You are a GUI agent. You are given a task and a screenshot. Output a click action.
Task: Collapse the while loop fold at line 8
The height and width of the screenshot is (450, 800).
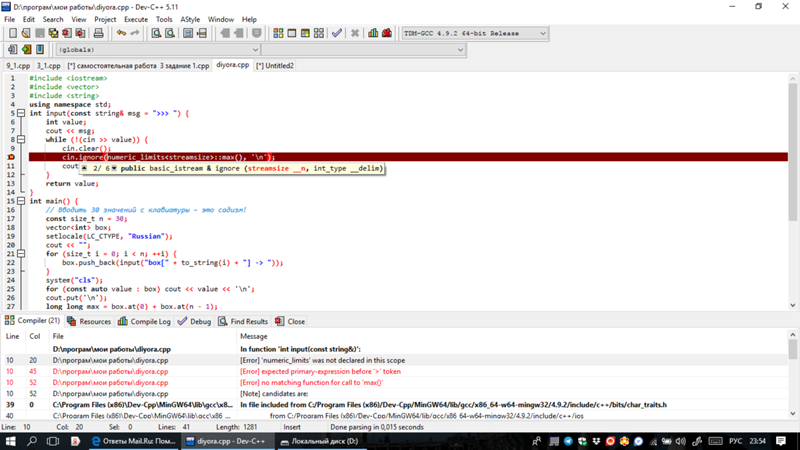[21, 139]
